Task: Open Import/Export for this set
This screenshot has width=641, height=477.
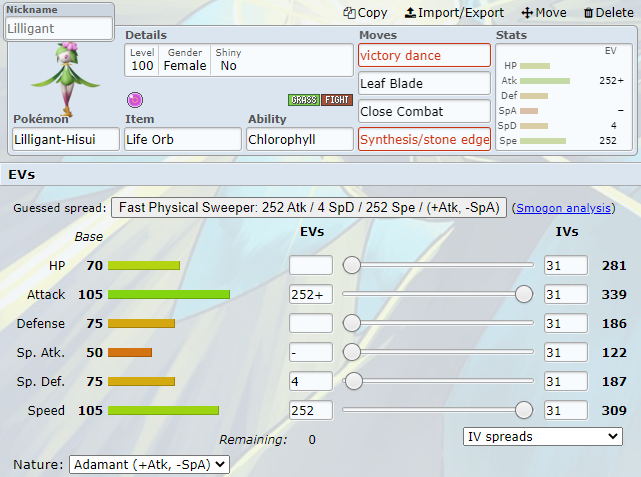Action: pyautogui.click(x=454, y=13)
